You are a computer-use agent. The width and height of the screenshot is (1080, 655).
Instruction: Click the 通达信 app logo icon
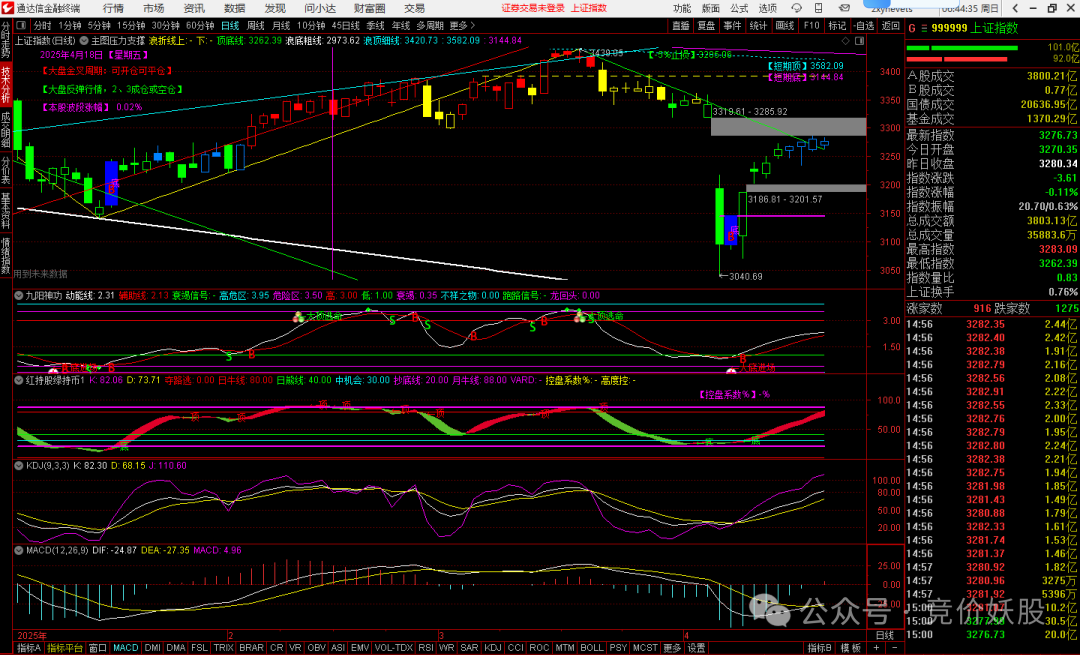point(8,8)
